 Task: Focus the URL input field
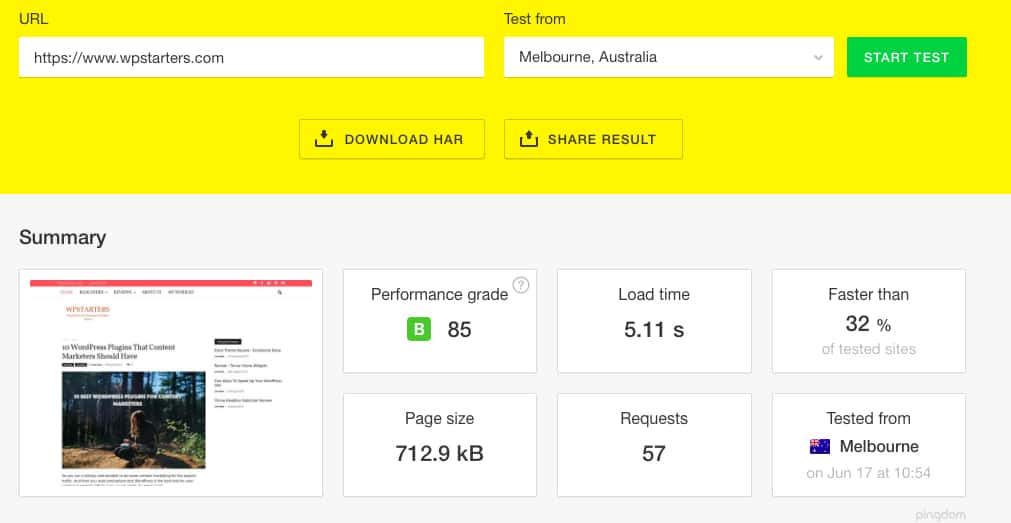(x=251, y=57)
